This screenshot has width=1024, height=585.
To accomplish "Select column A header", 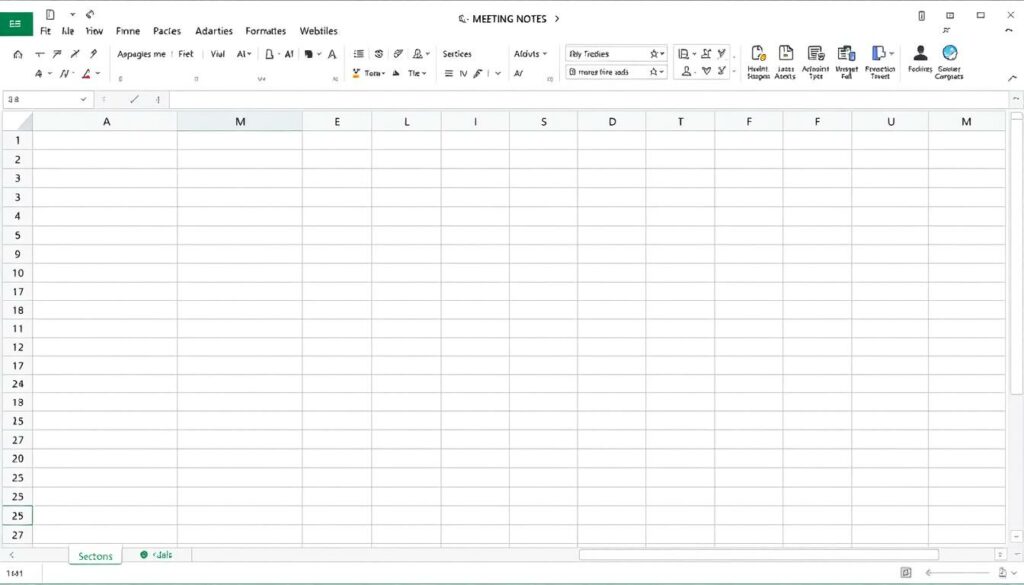I will [x=106, y=121].
